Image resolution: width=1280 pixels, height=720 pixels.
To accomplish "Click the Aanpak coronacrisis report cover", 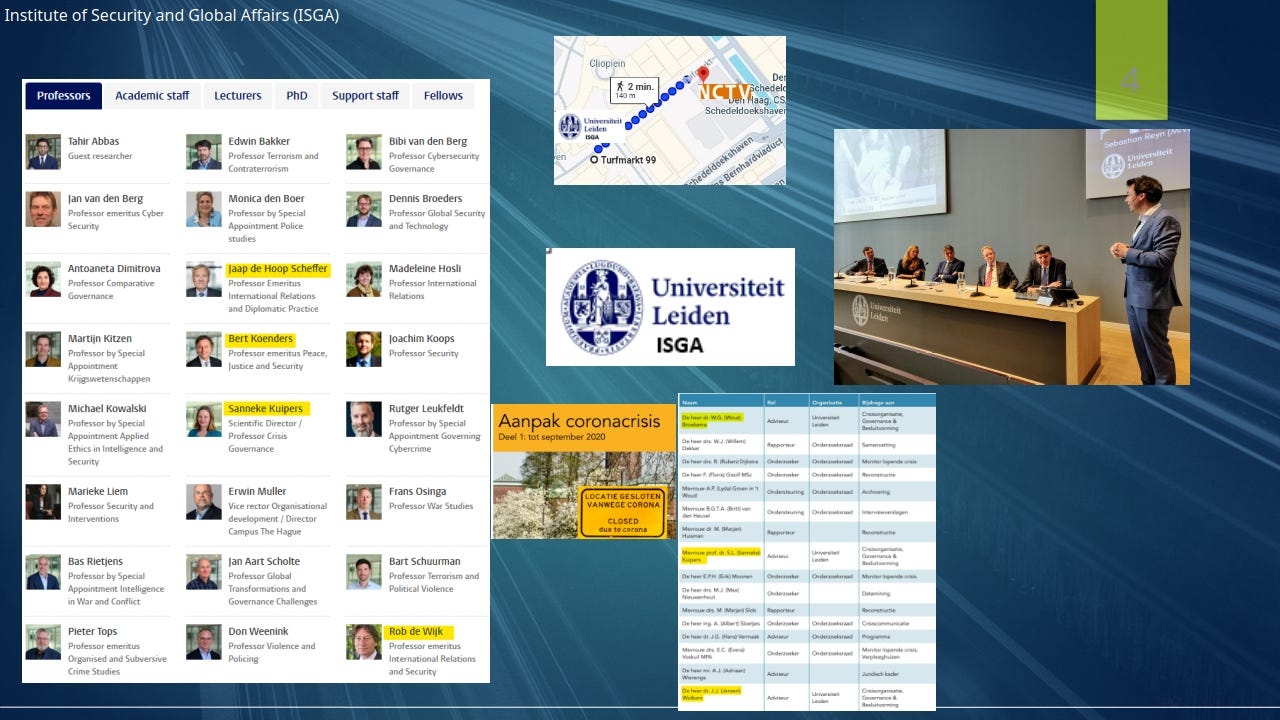I will (x=584, y=471).
